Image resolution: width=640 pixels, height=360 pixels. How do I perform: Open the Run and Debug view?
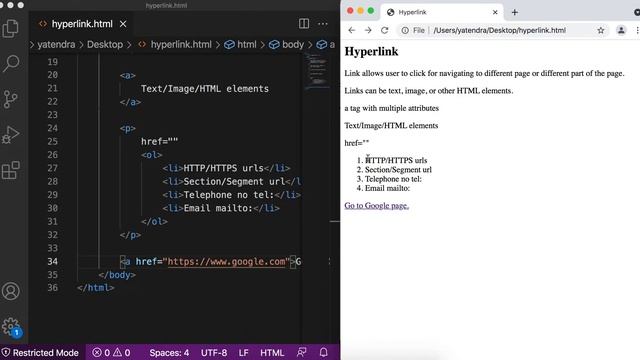pyautogui.click(x=11, y=135)
